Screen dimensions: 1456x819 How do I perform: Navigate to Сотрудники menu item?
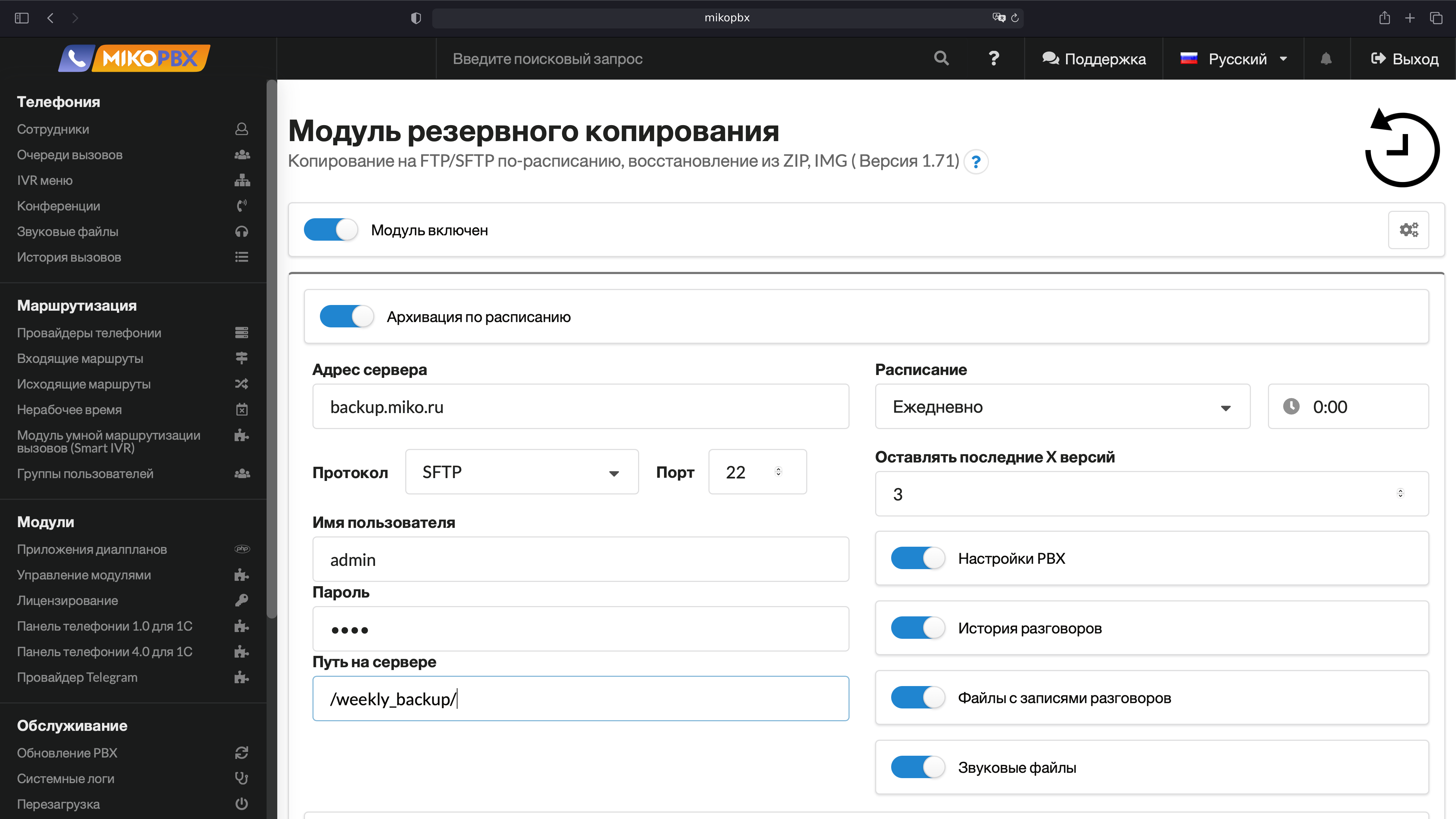(x=52, y=128)
